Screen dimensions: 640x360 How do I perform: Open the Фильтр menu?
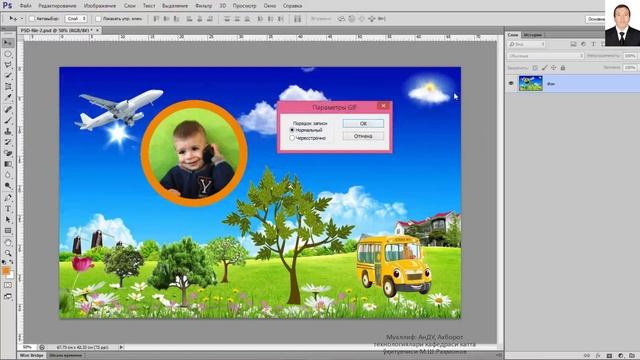point(203,6)
